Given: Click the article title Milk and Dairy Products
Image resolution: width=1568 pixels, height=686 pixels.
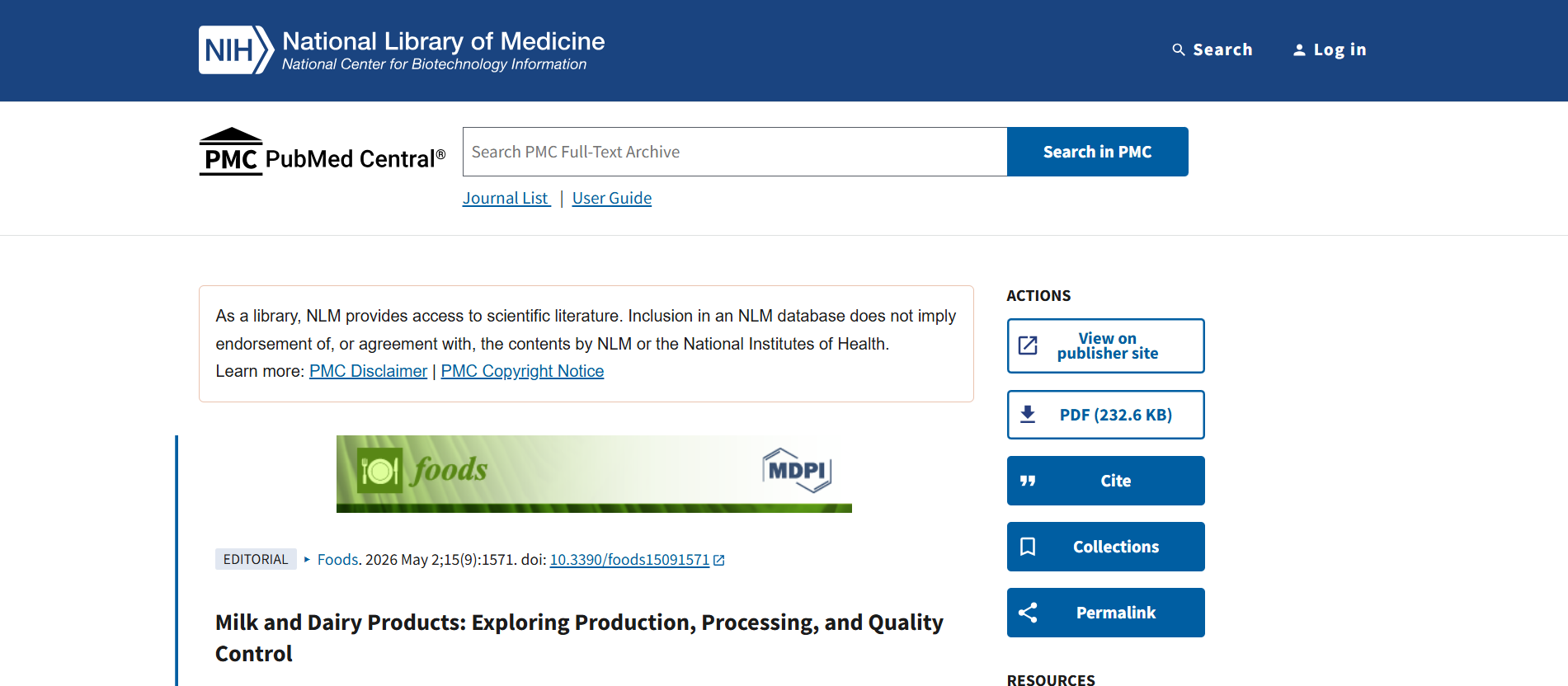Looking at the screenshot, I should [x=579, y=637].
